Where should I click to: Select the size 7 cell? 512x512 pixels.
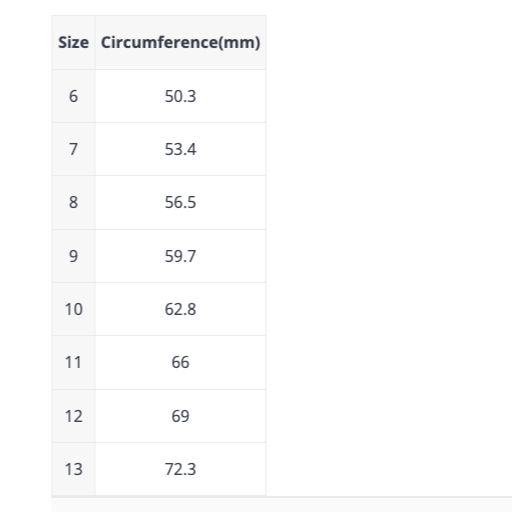pos(73,149)
